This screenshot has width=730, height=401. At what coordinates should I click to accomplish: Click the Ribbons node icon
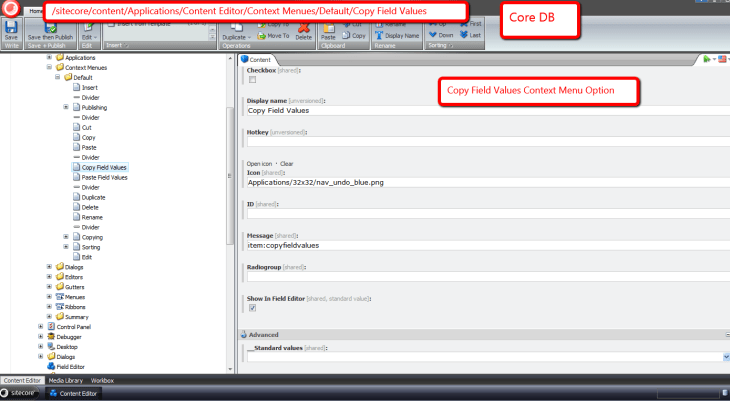pyautogui.click(x=60, y=306)
